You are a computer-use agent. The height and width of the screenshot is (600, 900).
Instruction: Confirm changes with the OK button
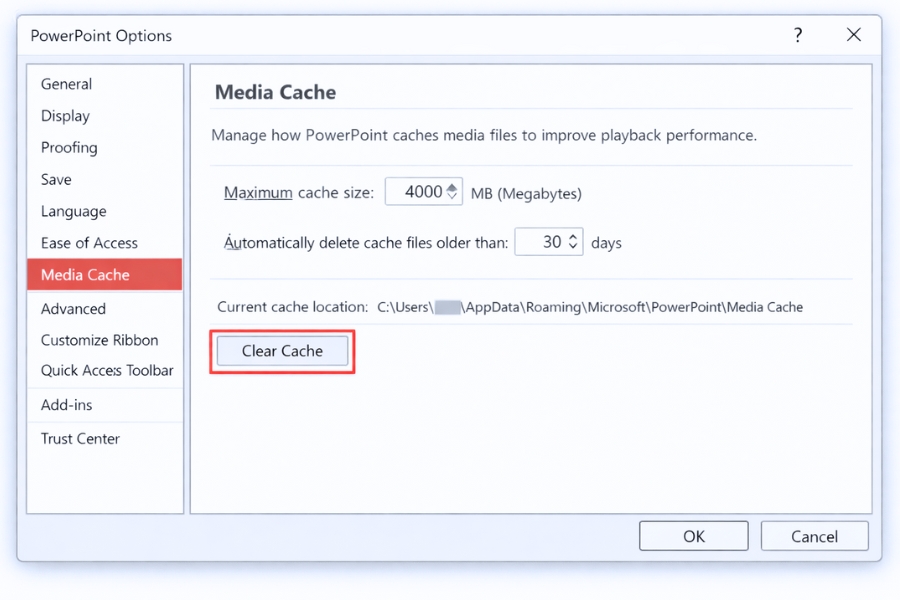click(x=694, y=536)
